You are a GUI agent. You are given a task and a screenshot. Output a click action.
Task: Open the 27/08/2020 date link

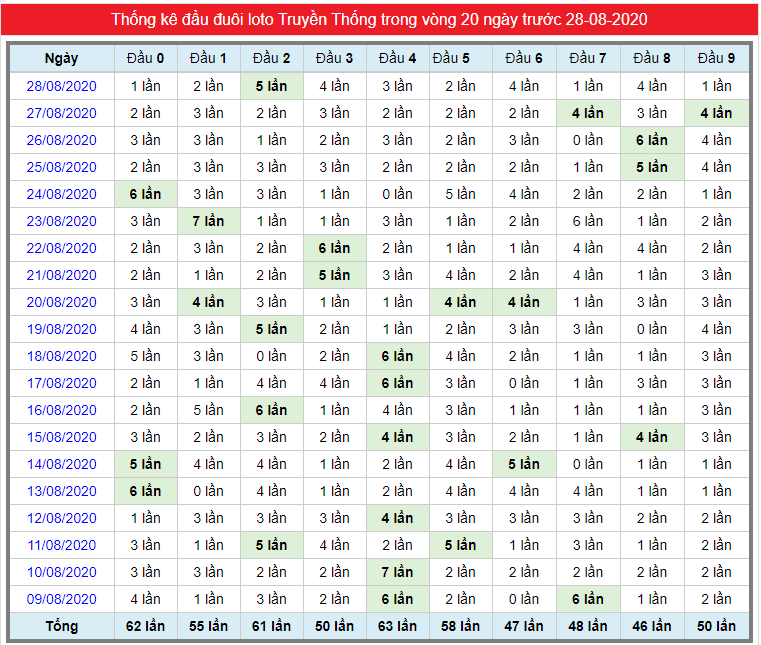tap(62, 113)
